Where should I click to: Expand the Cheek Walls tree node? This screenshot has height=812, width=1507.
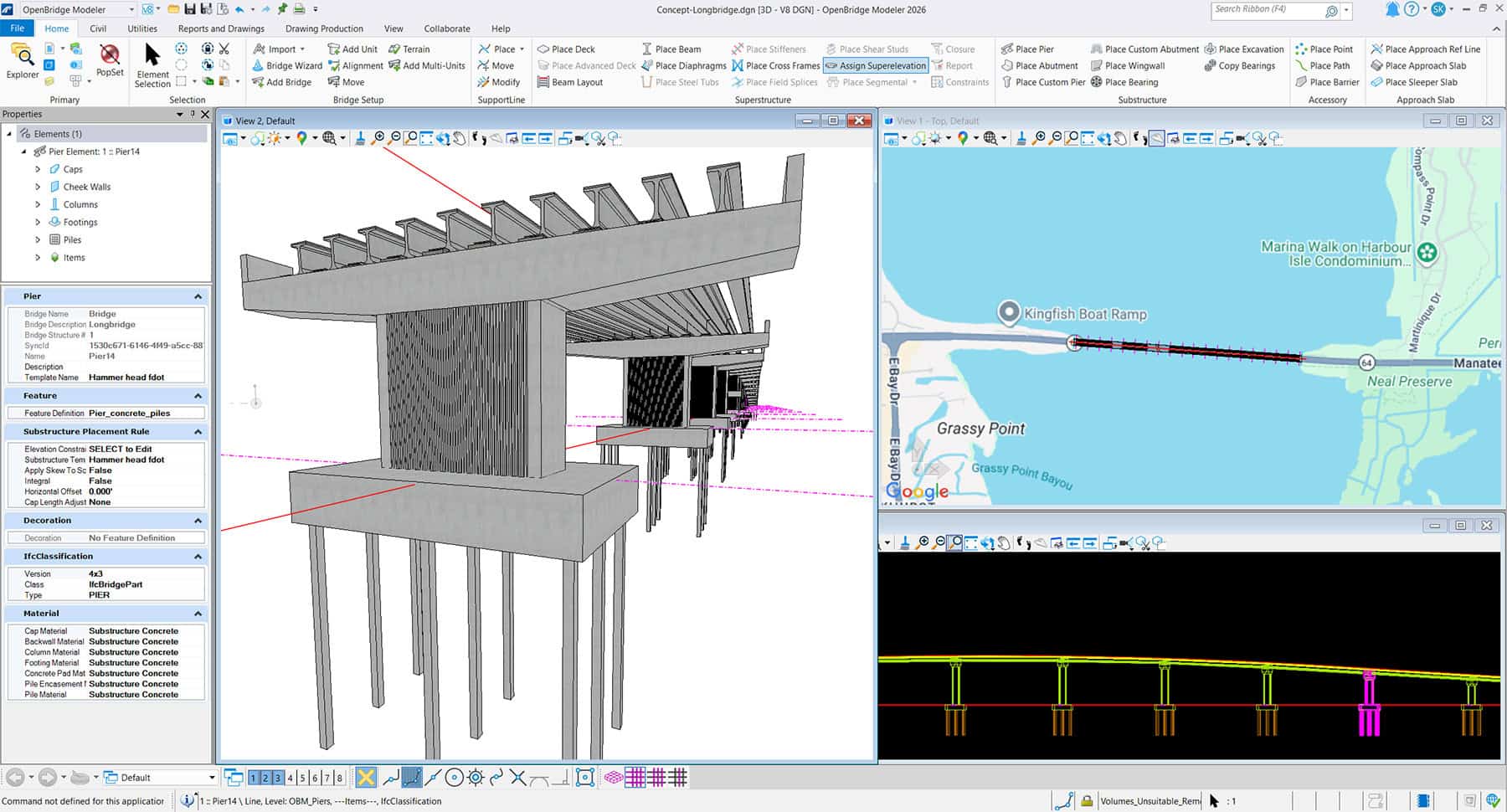point(38,187)
